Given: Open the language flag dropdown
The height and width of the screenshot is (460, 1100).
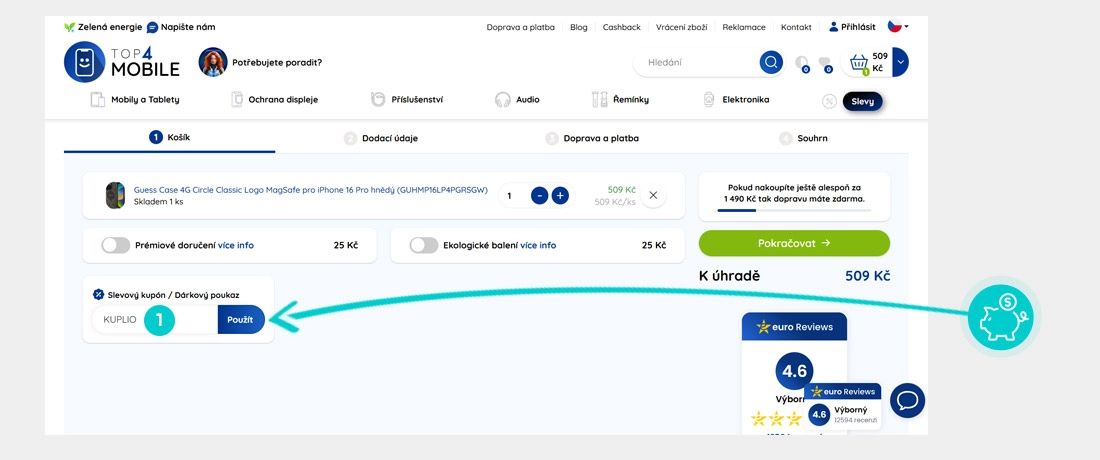Looking at the screenshot, I should tap(898, 27).
